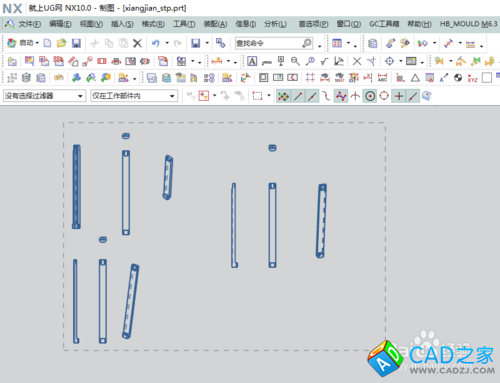Screen dimensions: 500x383
Task: Open the GC工具箱 menu
Action: point(384,24)
